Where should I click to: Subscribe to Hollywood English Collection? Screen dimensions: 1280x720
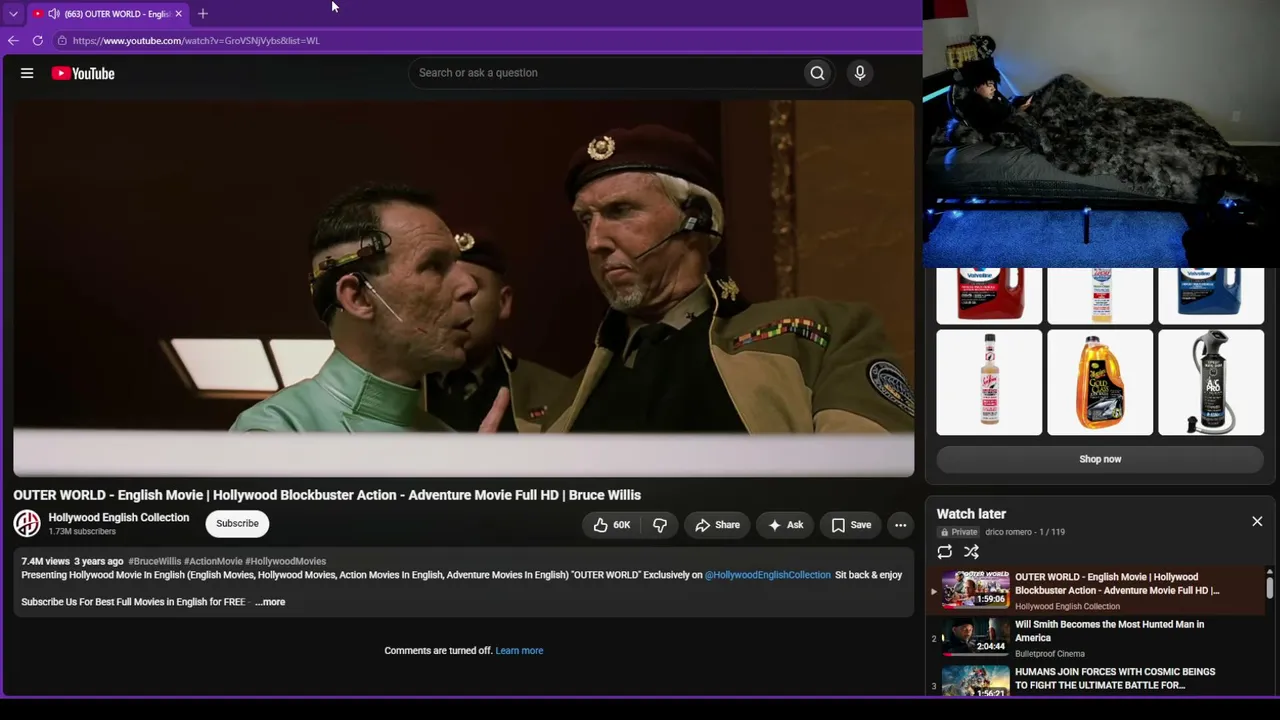(237, 524)
